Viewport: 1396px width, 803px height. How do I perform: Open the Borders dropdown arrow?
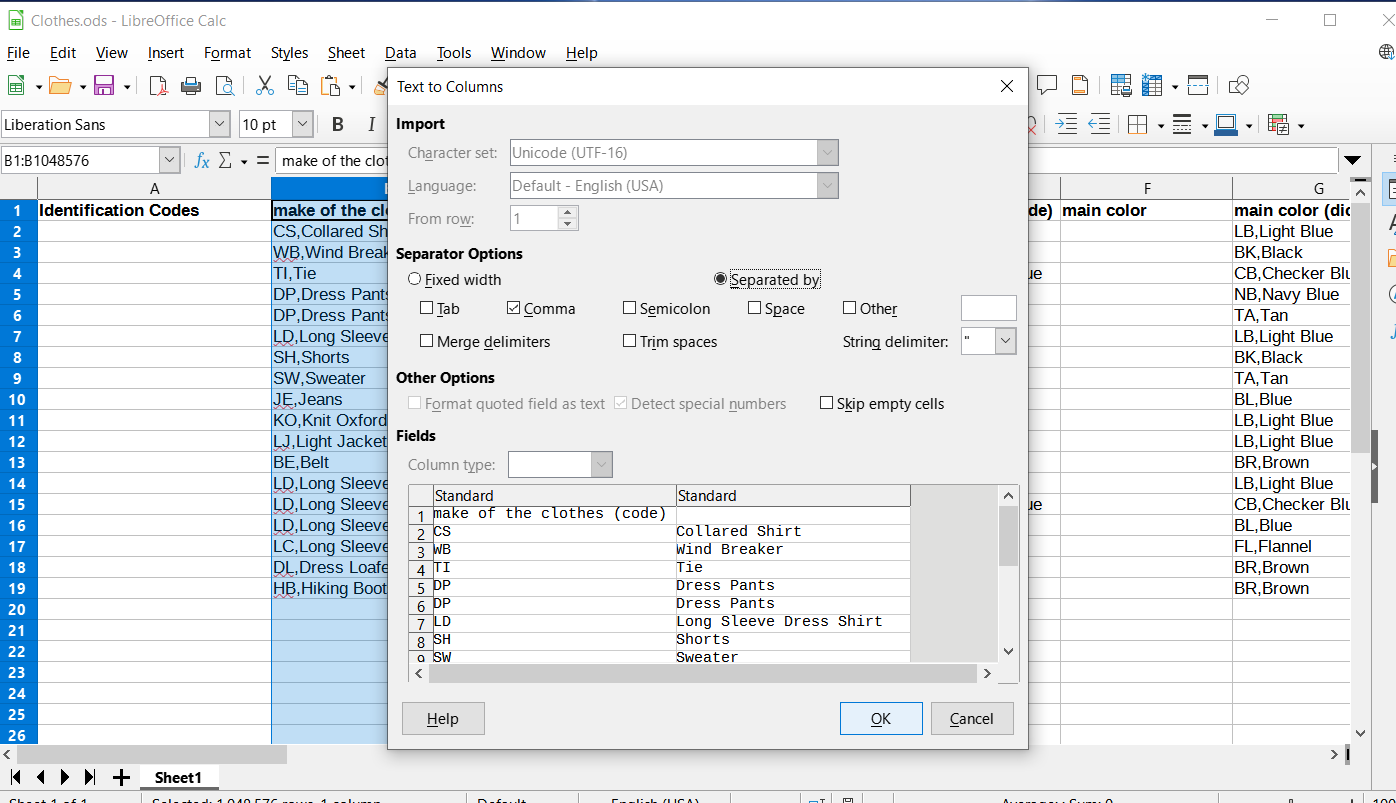pyautogui.click(x=1160, y=126)
